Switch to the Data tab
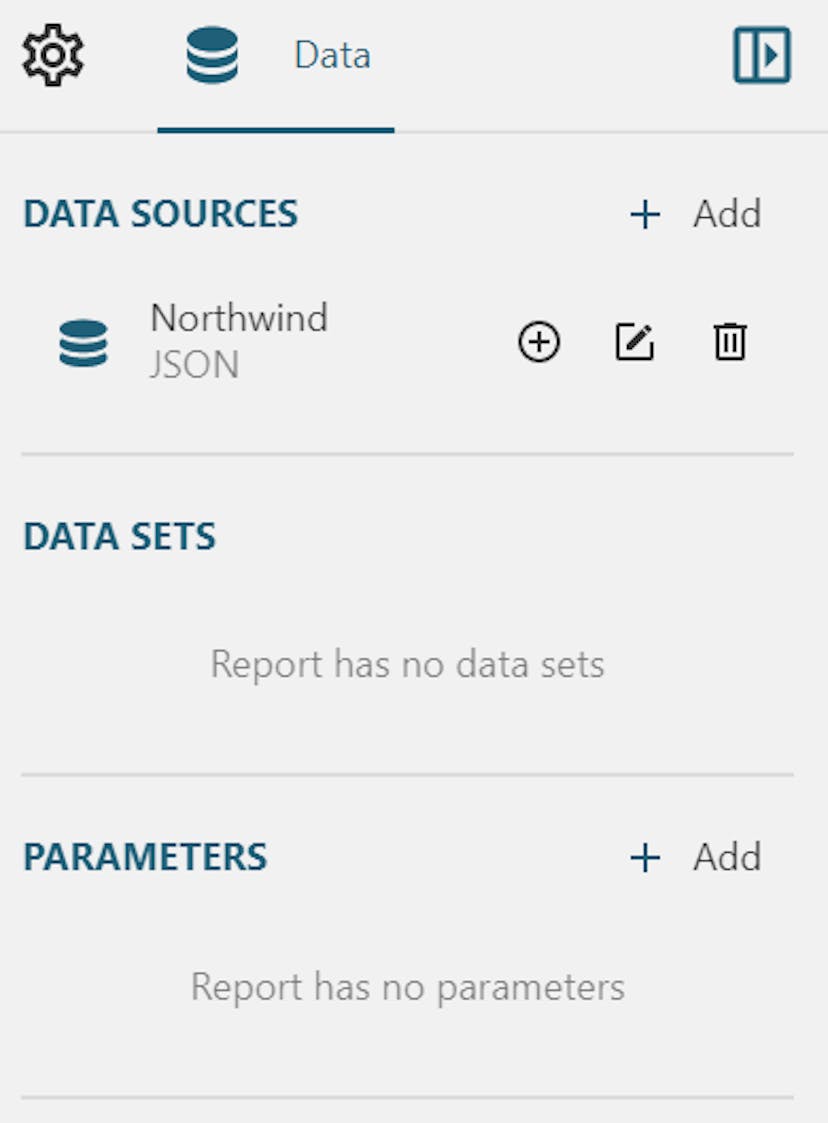828x1123 pixels. click(330, 57)
